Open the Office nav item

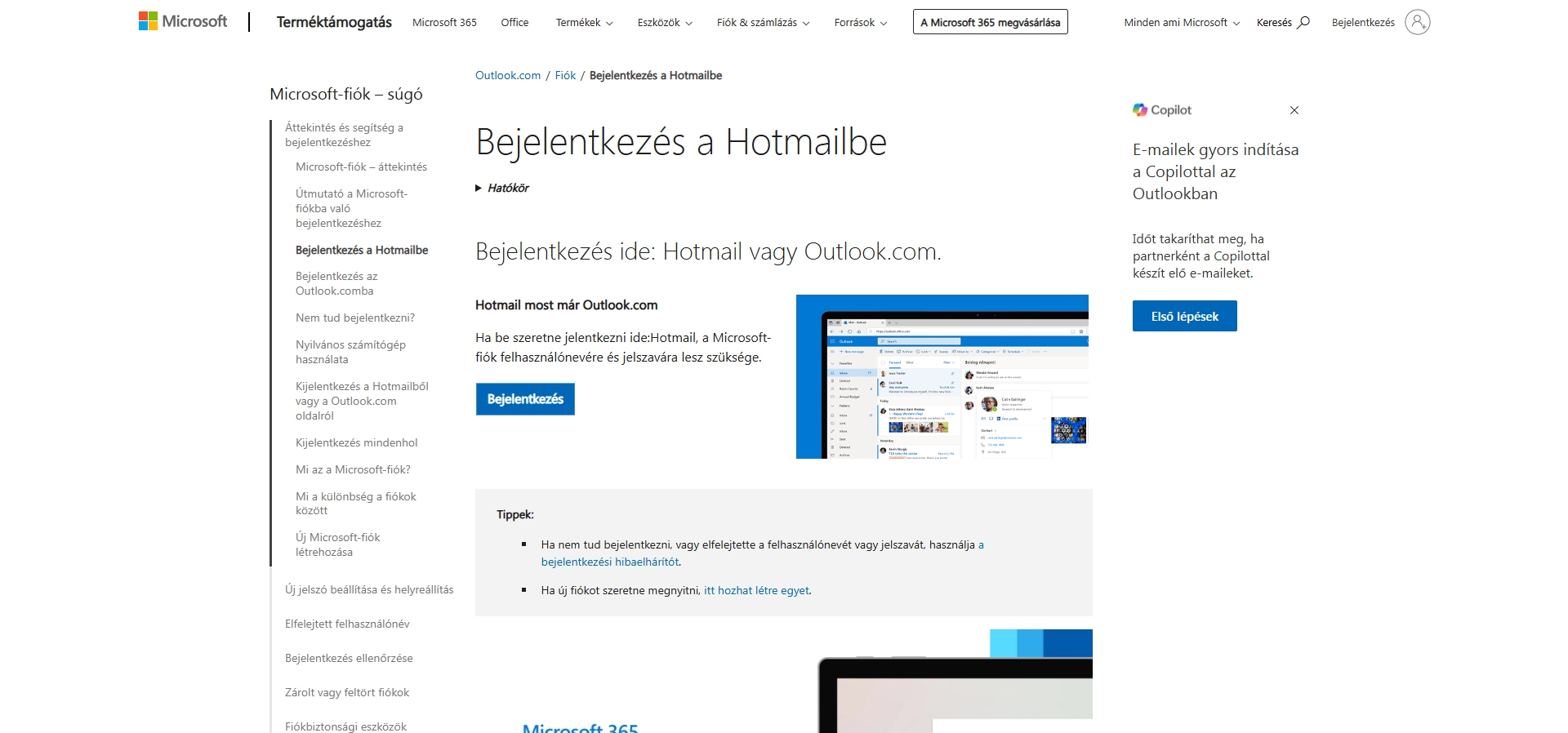[x=514, y=23]
